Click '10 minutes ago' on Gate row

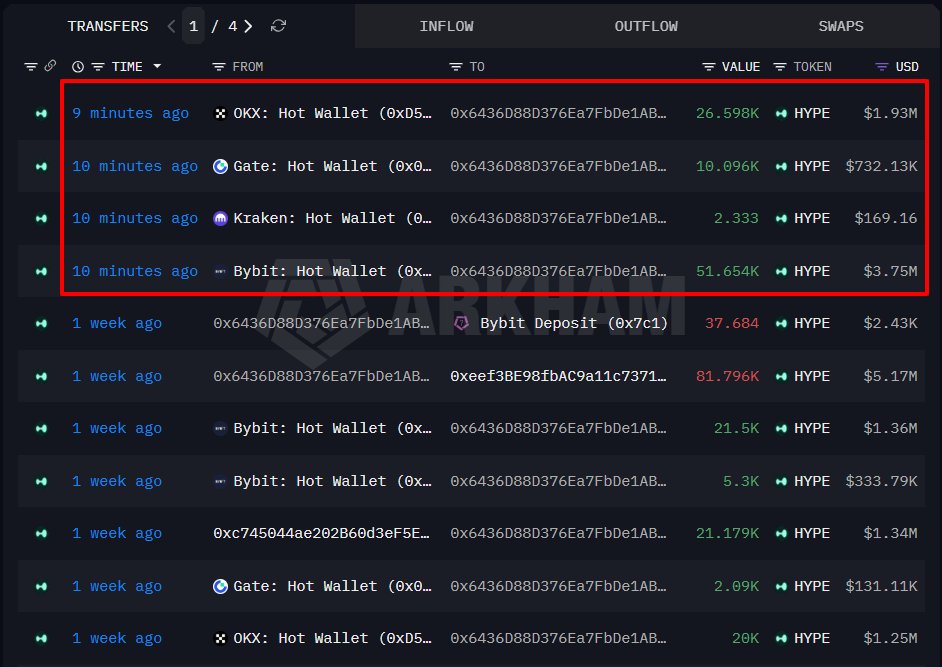135,166
